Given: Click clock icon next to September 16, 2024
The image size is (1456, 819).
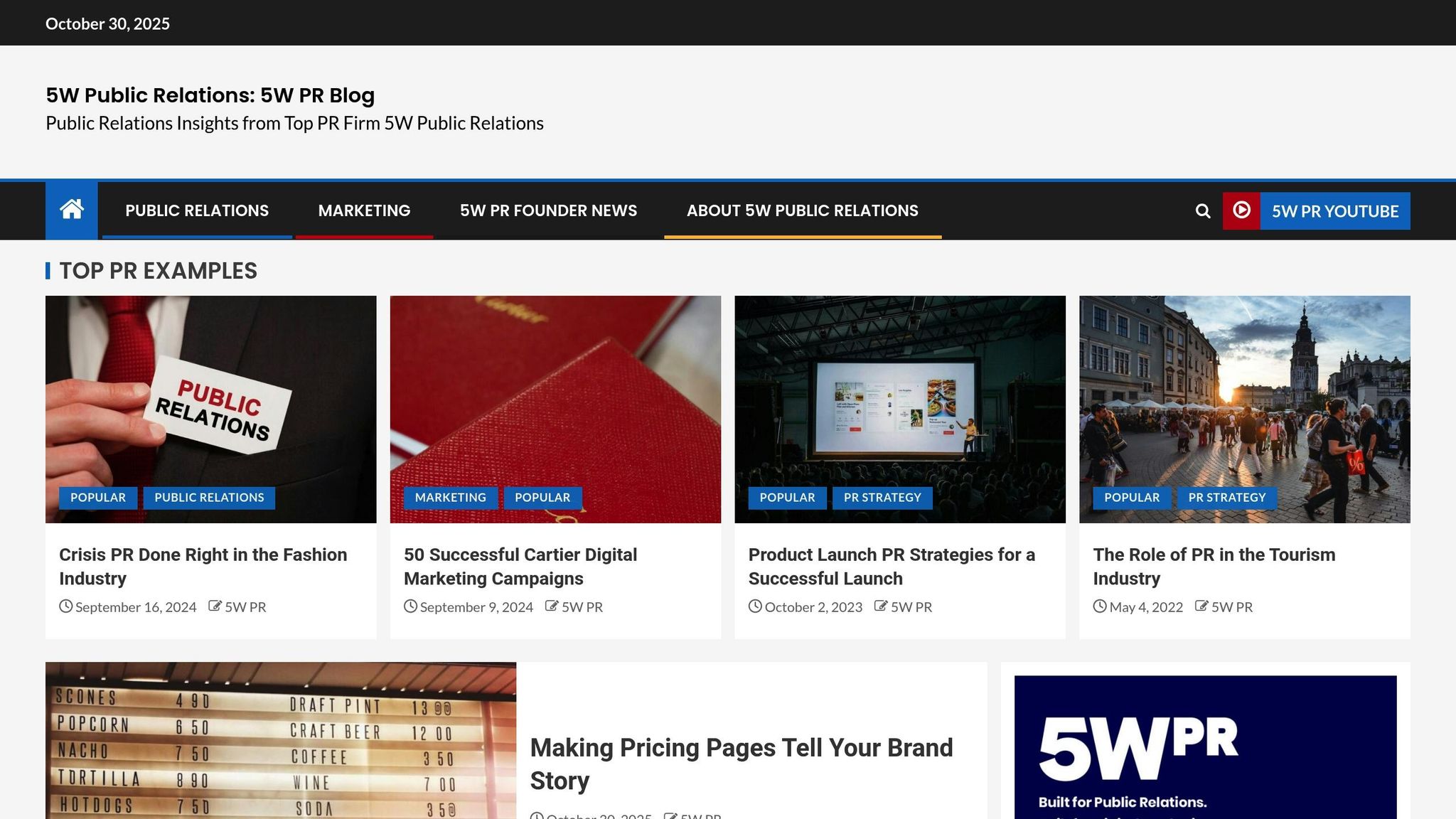Looking at the screenshot, I should coord(66,606).
